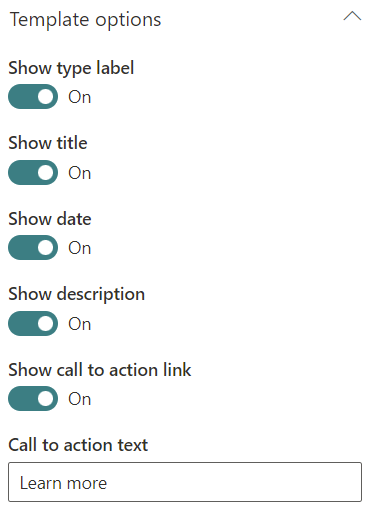Switch off Show description toggle
372x509 pixels.
(33, 323)
